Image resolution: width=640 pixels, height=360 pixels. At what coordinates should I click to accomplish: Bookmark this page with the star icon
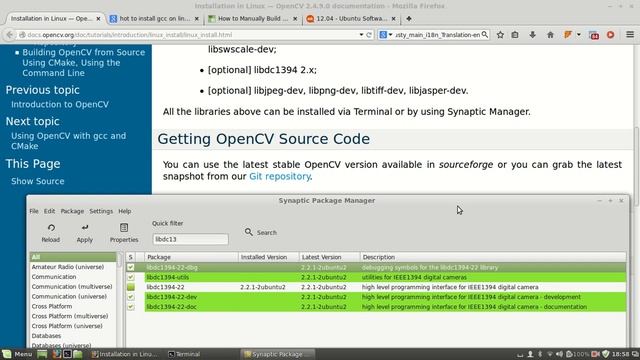tap(500, 35)
